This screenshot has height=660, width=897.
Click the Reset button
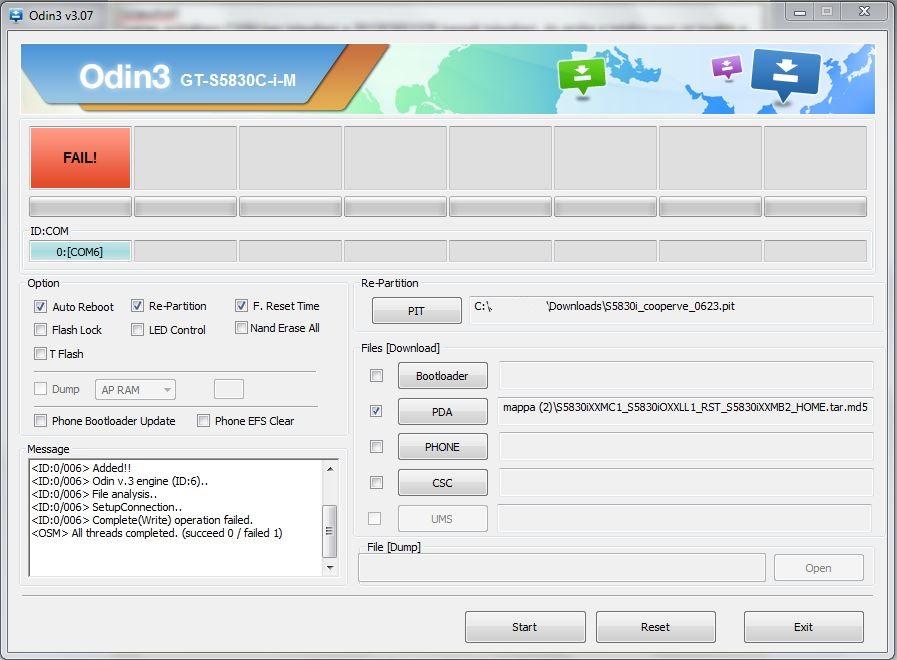(x=656, y=627)
